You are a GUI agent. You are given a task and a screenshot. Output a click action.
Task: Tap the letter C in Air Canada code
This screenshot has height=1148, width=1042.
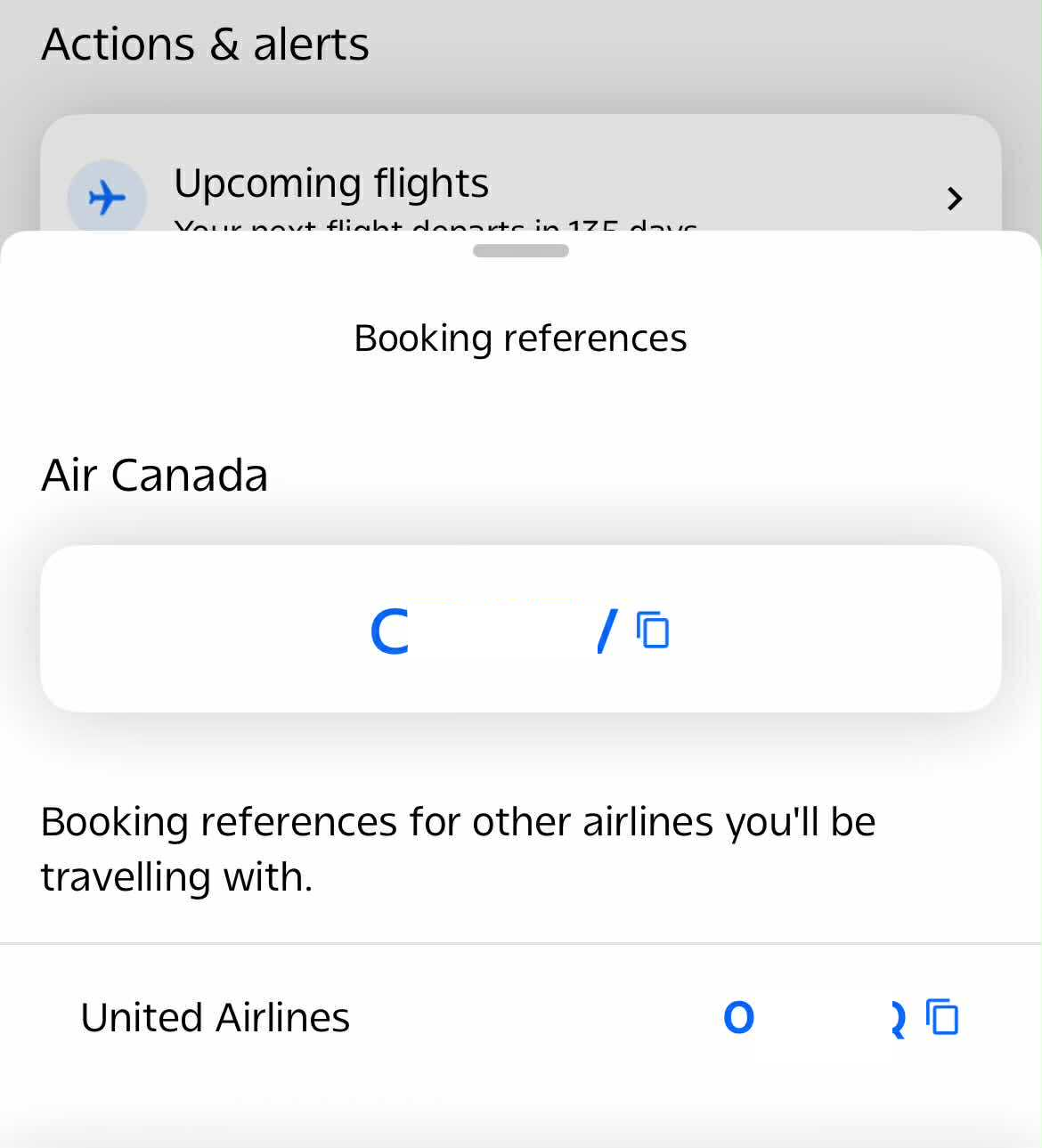tap(389, 631)
